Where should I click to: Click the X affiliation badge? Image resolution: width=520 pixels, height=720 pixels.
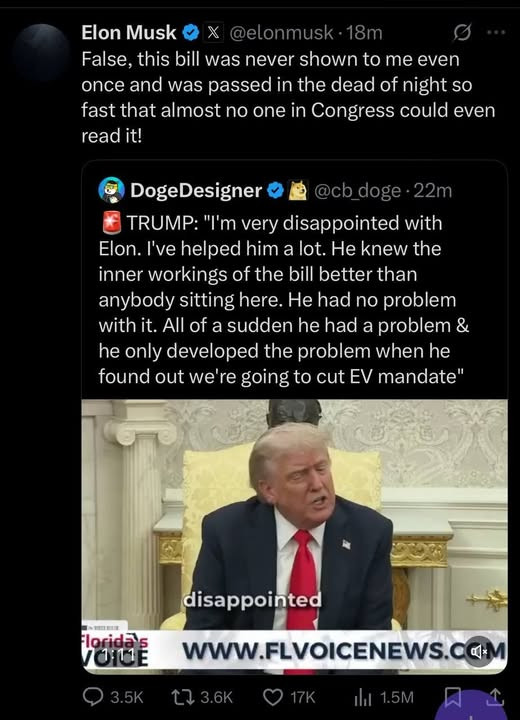(213, 33)
